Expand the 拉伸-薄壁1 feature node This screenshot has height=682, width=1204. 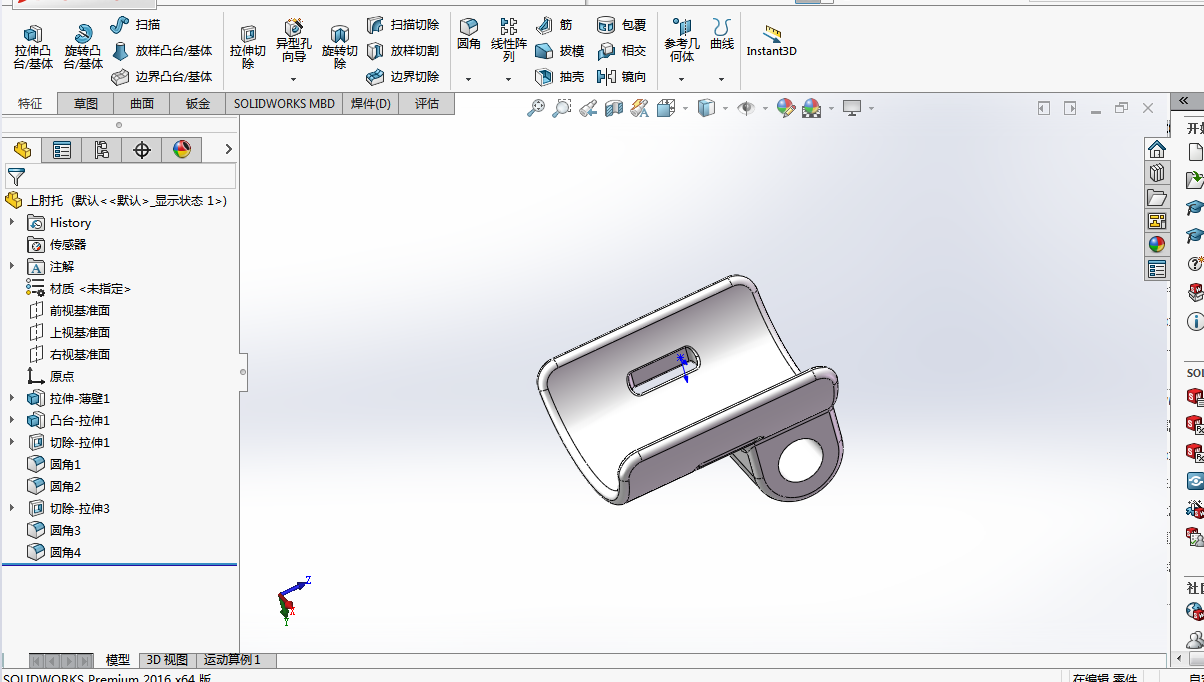[12, 398]
